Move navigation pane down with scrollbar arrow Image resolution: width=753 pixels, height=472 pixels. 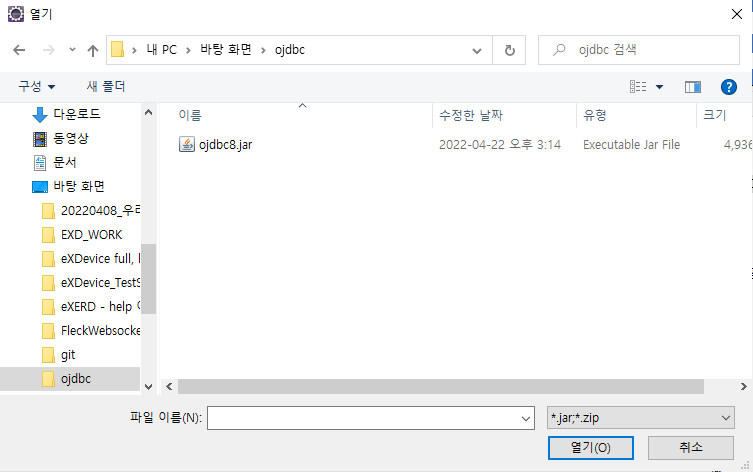148,387
